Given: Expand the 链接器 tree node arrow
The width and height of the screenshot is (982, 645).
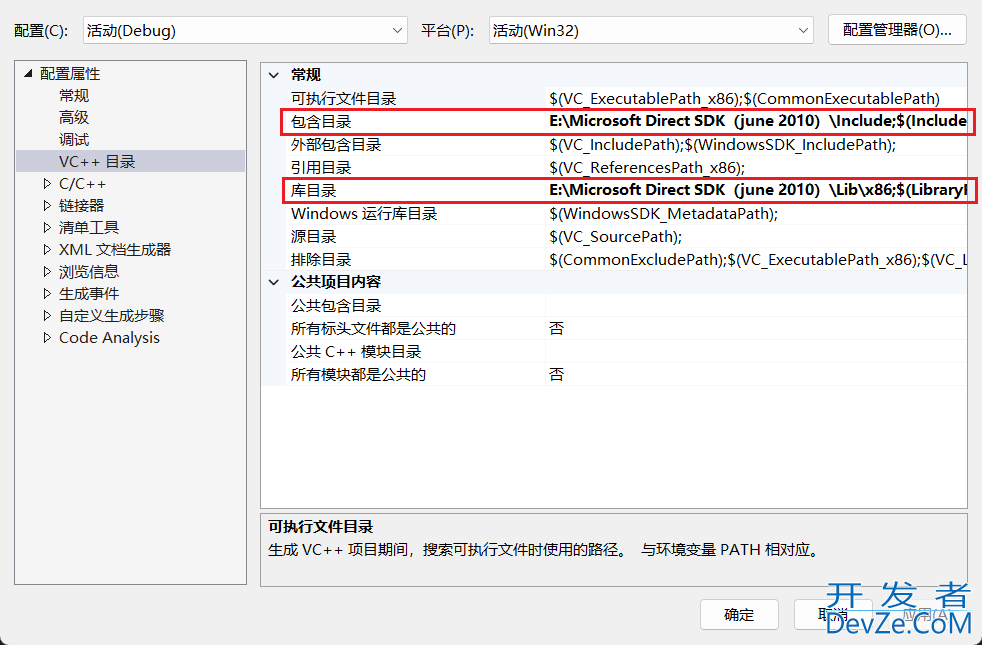Looking at the screenshot, I should click(x=47, y=205).
